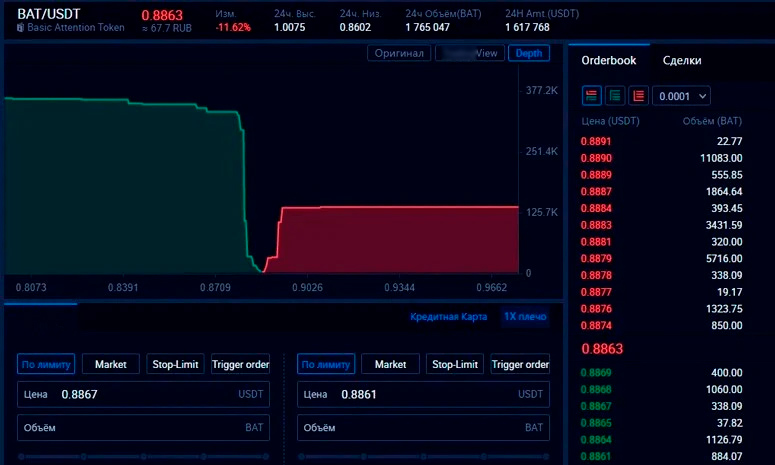
Task: Select Trigger order in the sell panel
Action: [x=520, y=364]
